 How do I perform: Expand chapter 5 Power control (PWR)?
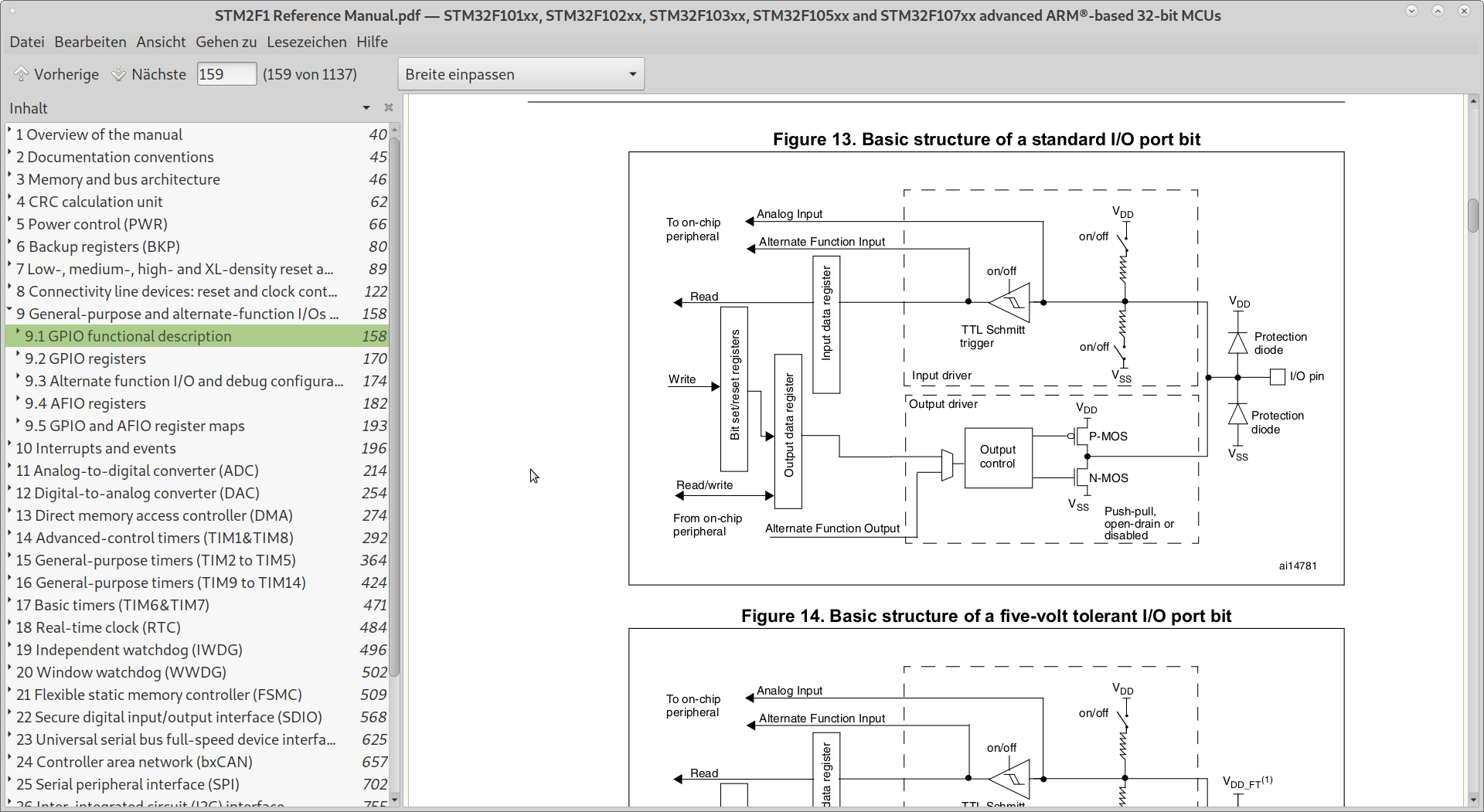10,221
